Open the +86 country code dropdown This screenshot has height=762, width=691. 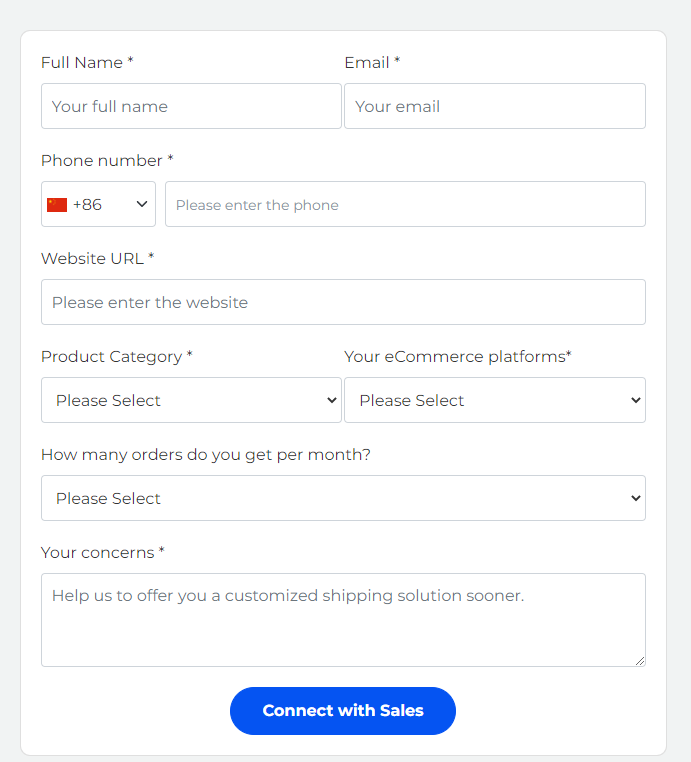98,204
